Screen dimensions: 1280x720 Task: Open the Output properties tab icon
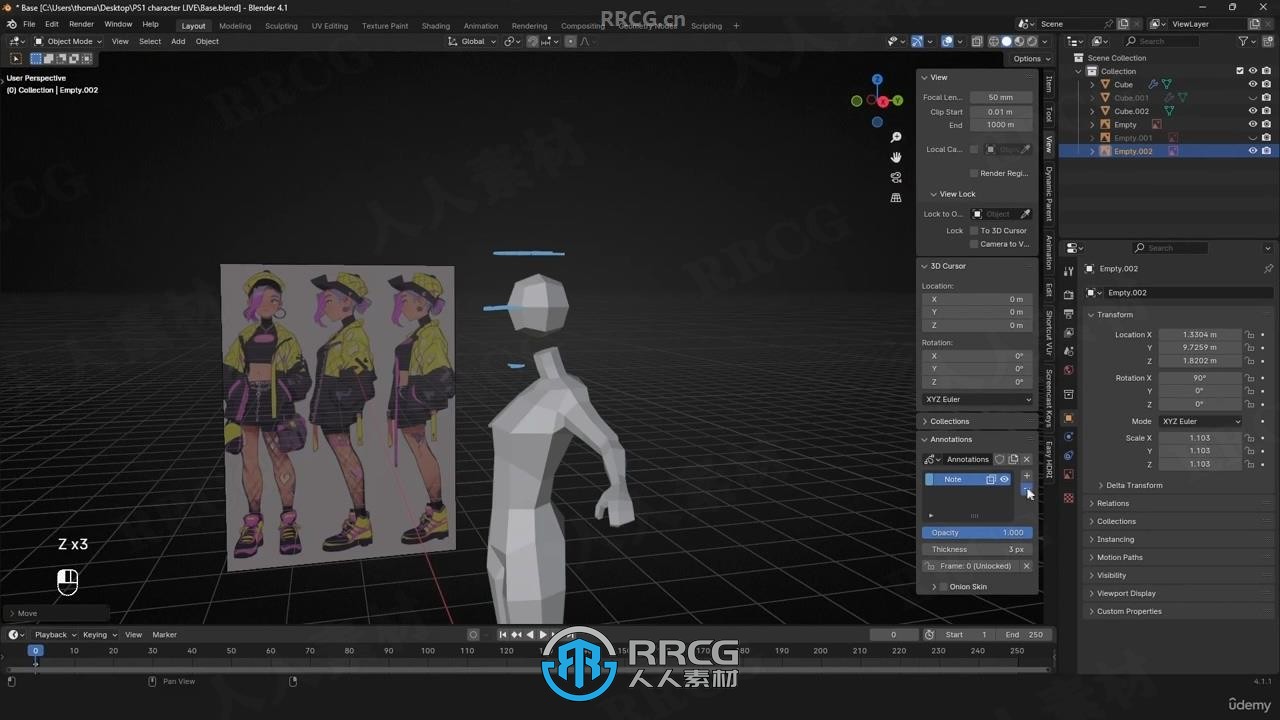pyautogui.click(x=1068, y=314)
